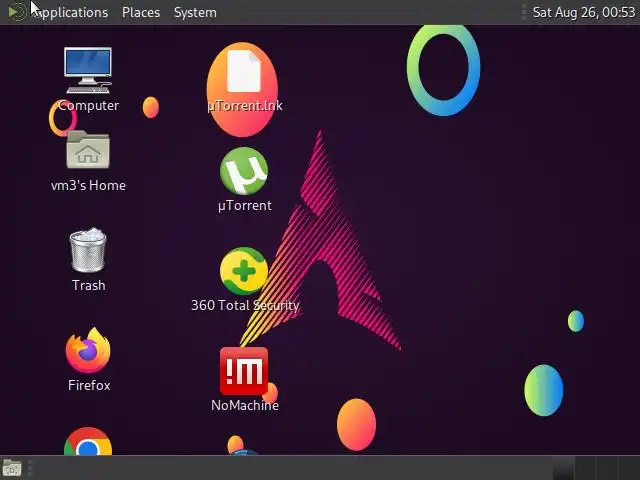Click the 'vm3's Home' label
The height and width of the screenshot is (480, 640).
click(88, 185)
